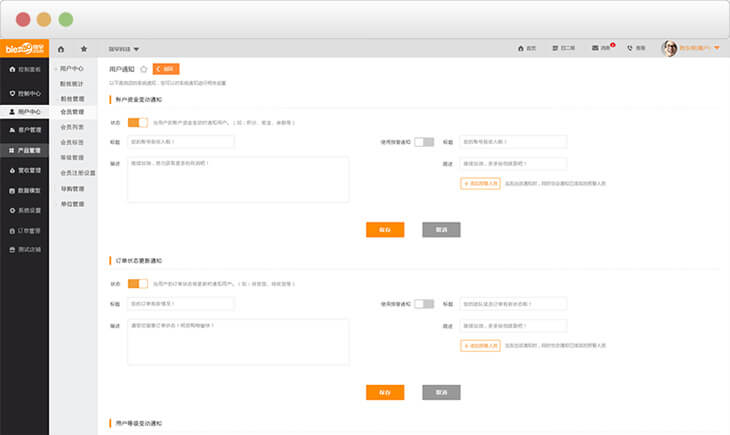Toggle status switch in 订单状态更新通知 section
730x435 pixels.
tap(137, 283)
